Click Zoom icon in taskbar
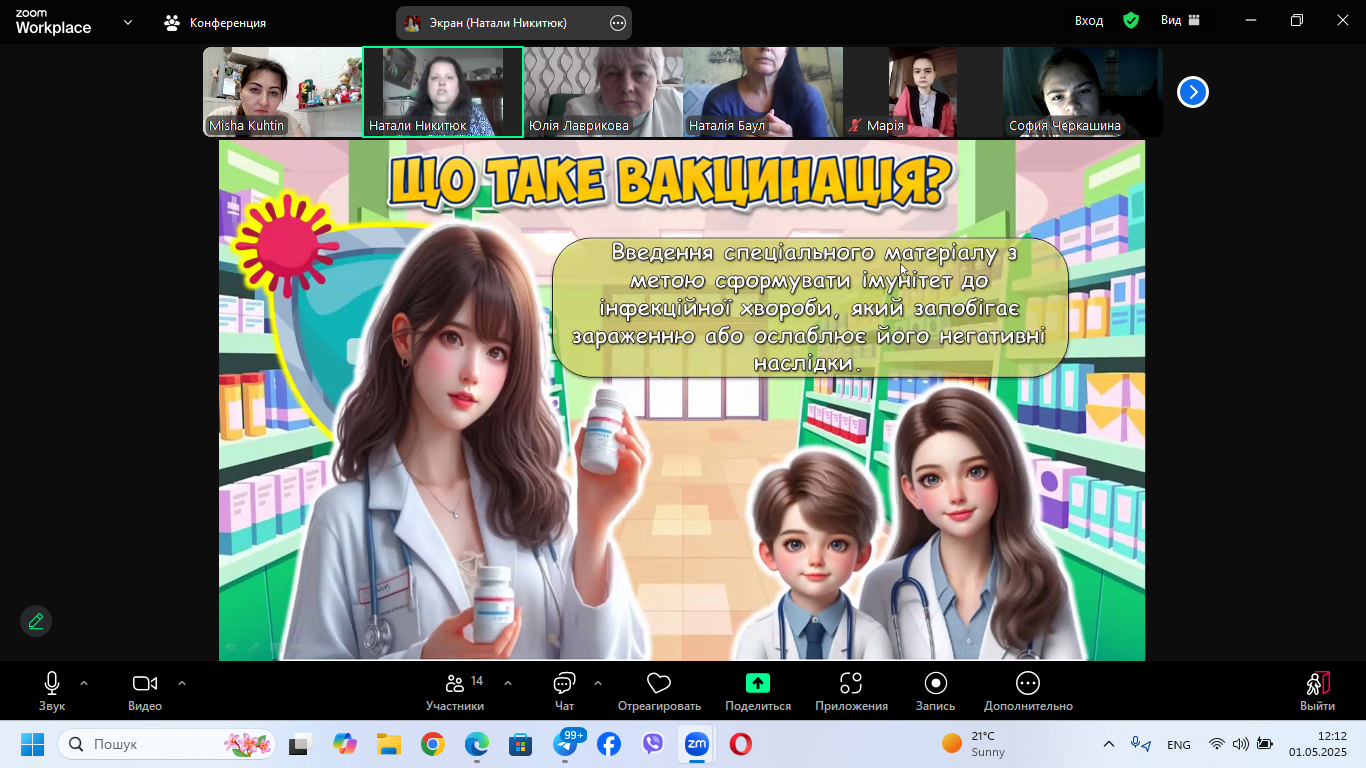1366x768 pixels. tap(696, 744)
